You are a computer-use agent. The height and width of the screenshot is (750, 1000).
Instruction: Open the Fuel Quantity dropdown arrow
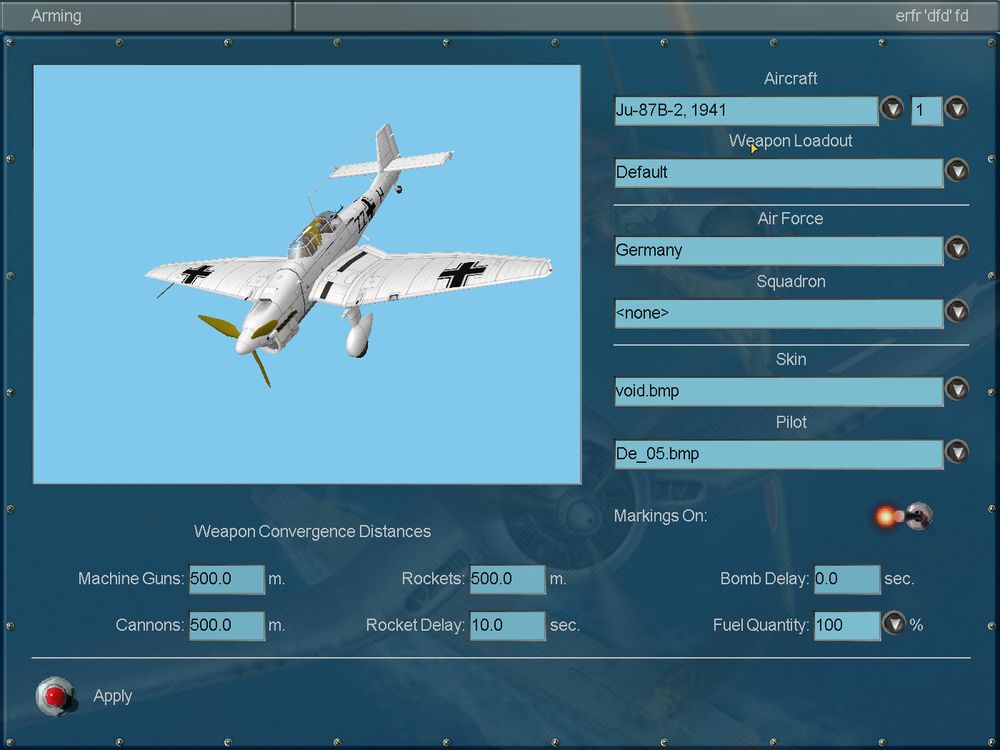[893, 623]
